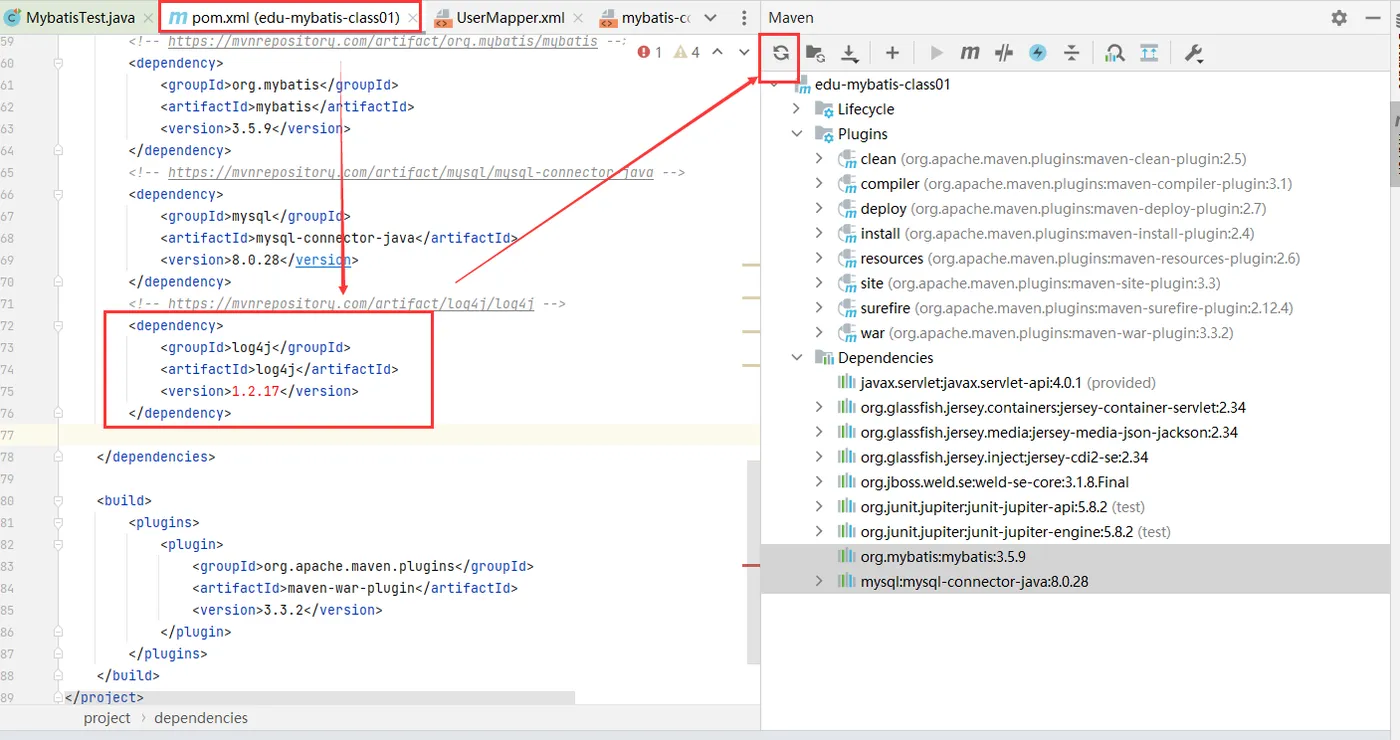Click the edu-mybatis-class01 Maven module icon
The height and width of the screenshot is (740, 1400).
click(801, 84)
